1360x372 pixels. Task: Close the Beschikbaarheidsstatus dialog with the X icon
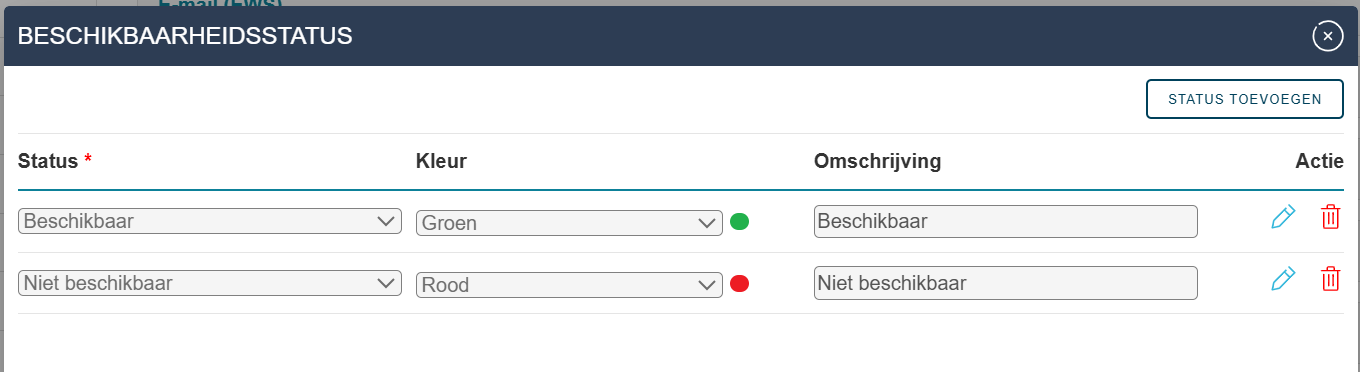click(1327, 36)
